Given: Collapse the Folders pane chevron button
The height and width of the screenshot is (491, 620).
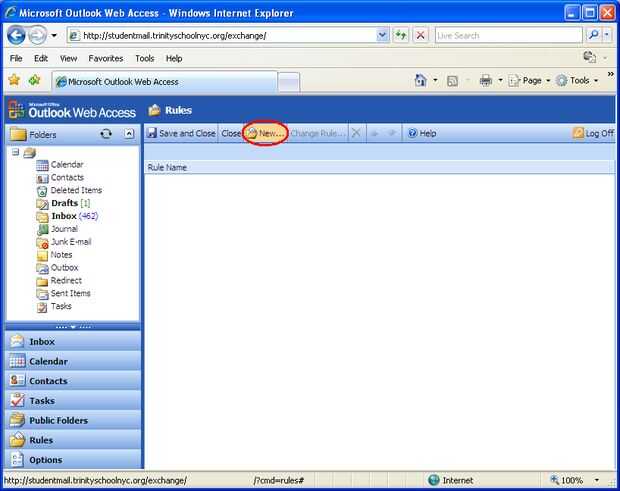Looking at the screenshot, I should point(129,134).
